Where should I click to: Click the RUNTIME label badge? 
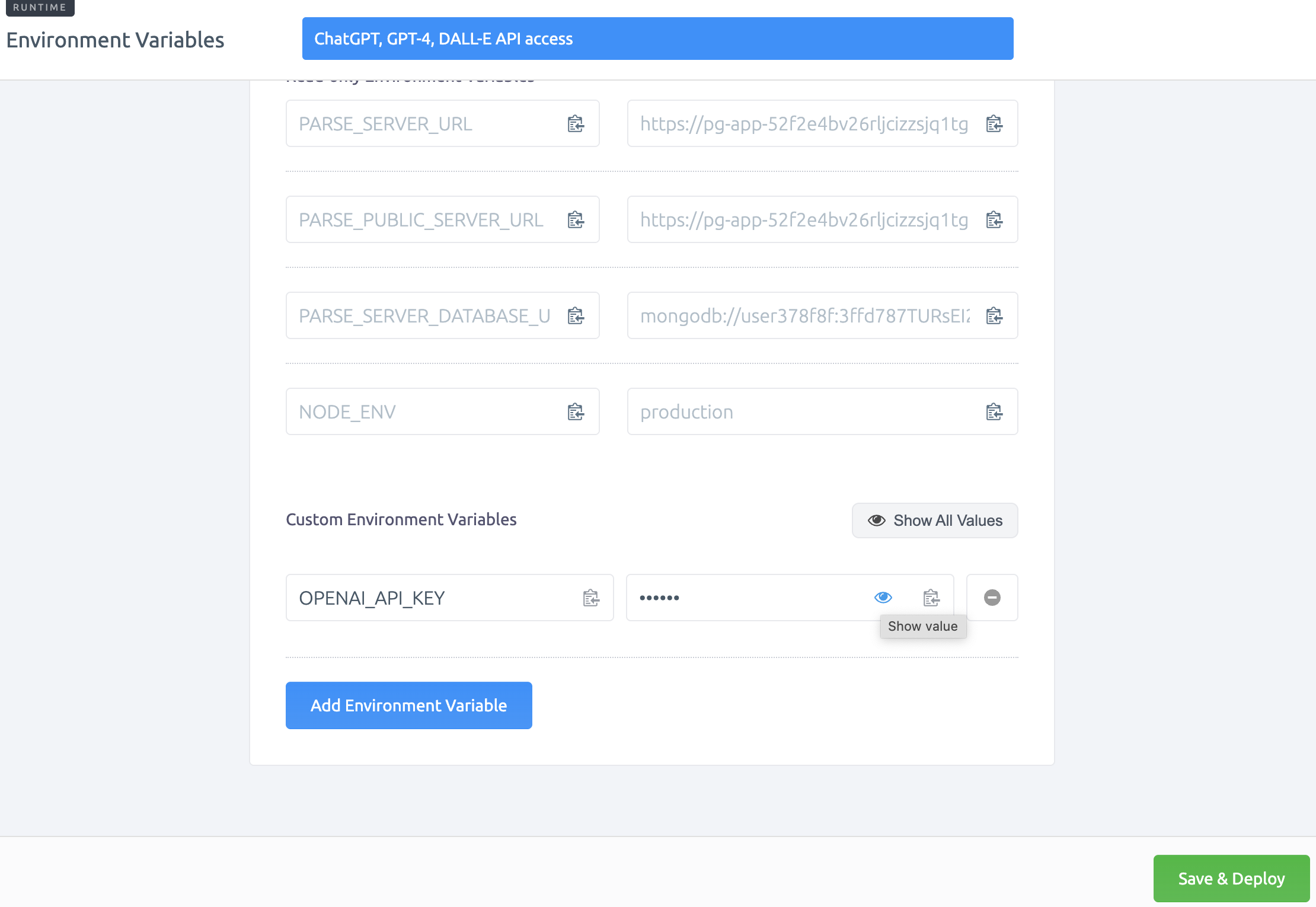(x=40, y=8)
